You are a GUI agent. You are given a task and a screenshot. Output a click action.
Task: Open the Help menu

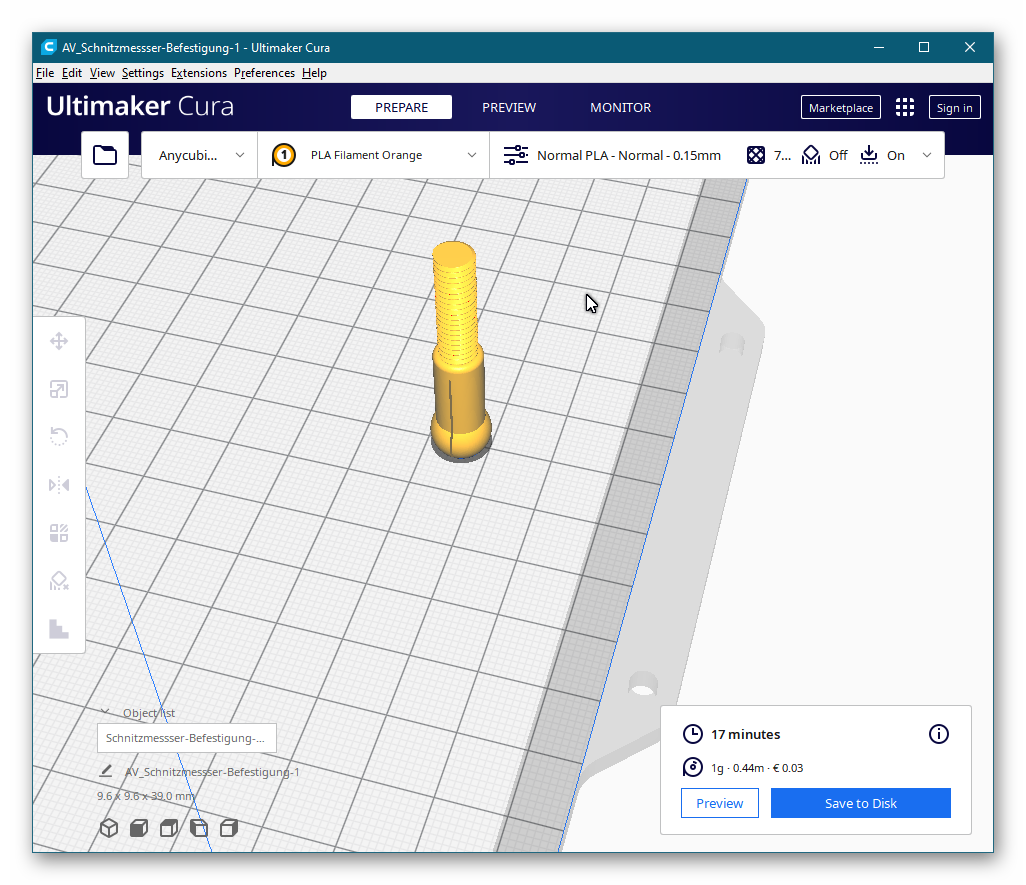[x=314, y=73]
